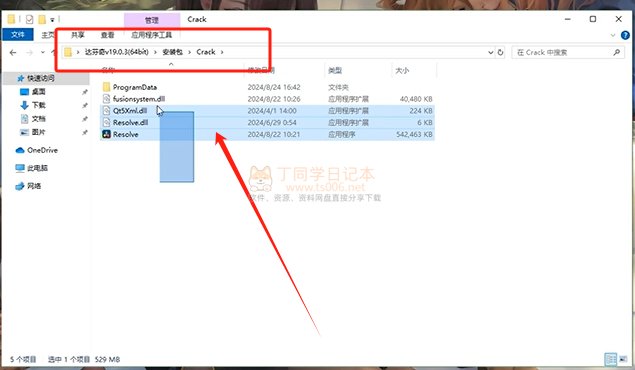Select the 管理 contextual tab

pos(152,20)
